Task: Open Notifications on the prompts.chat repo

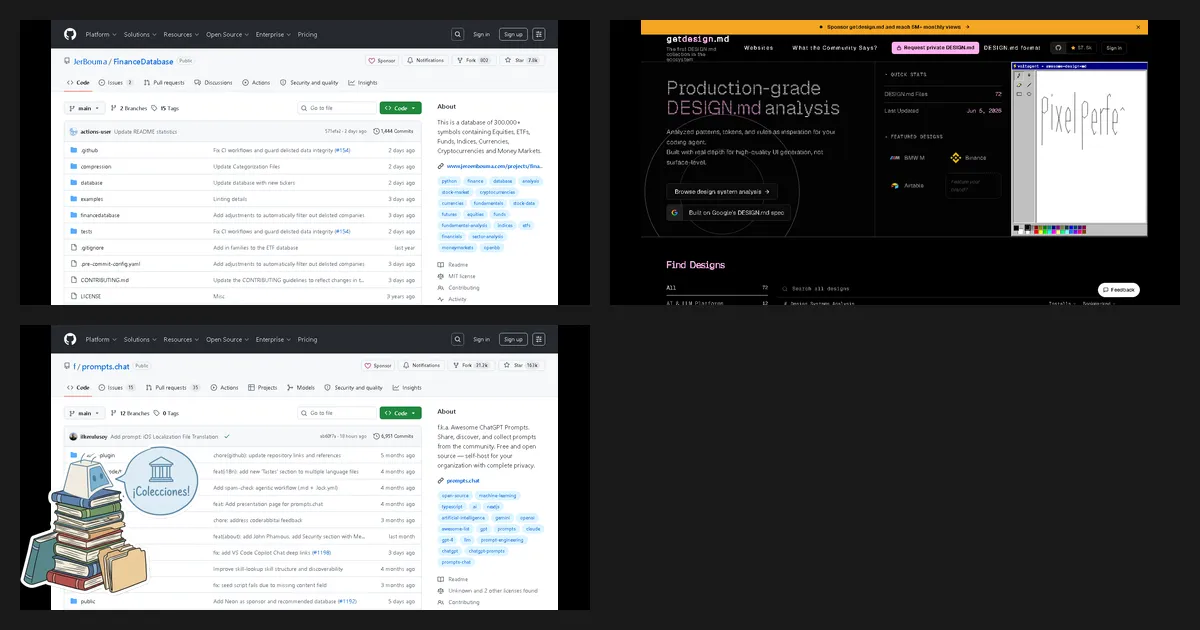Action: click(422, 366)
